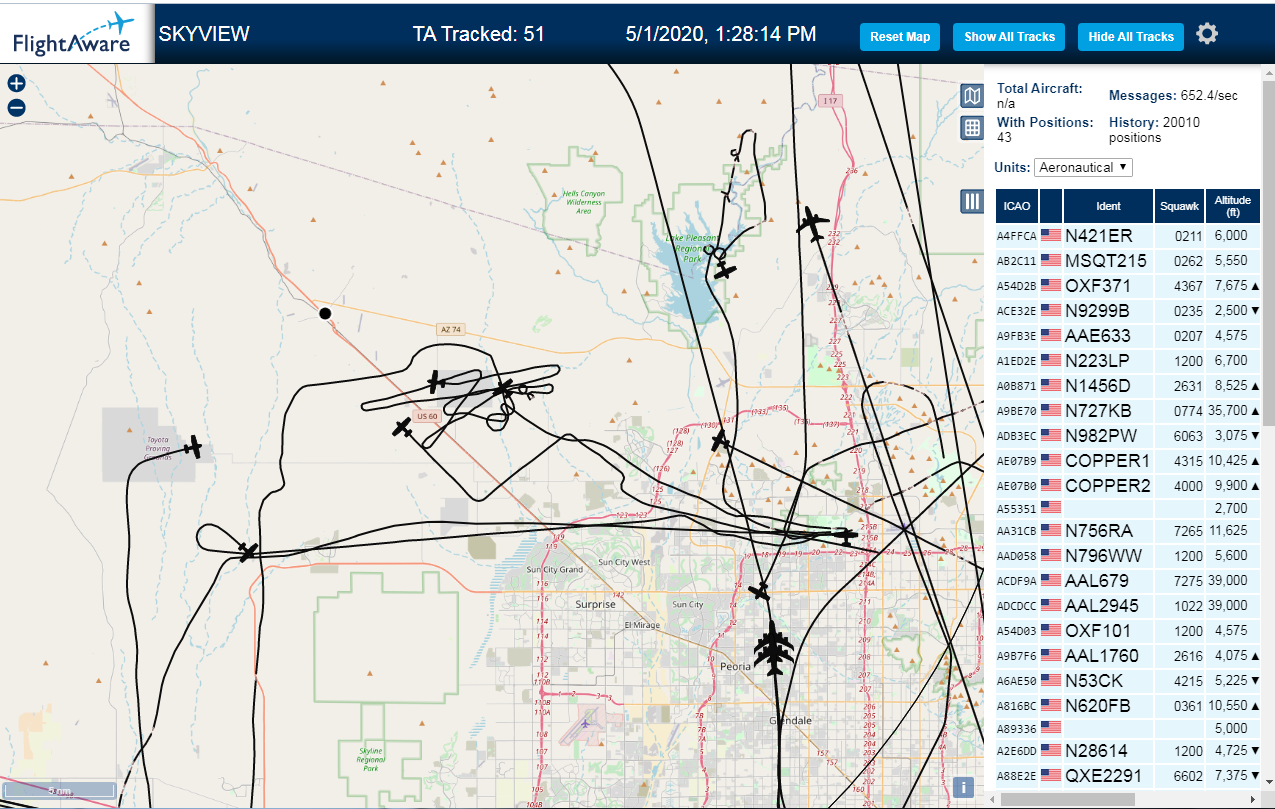
Task: Open the settings gear icon
Action: coord(1207,34)
